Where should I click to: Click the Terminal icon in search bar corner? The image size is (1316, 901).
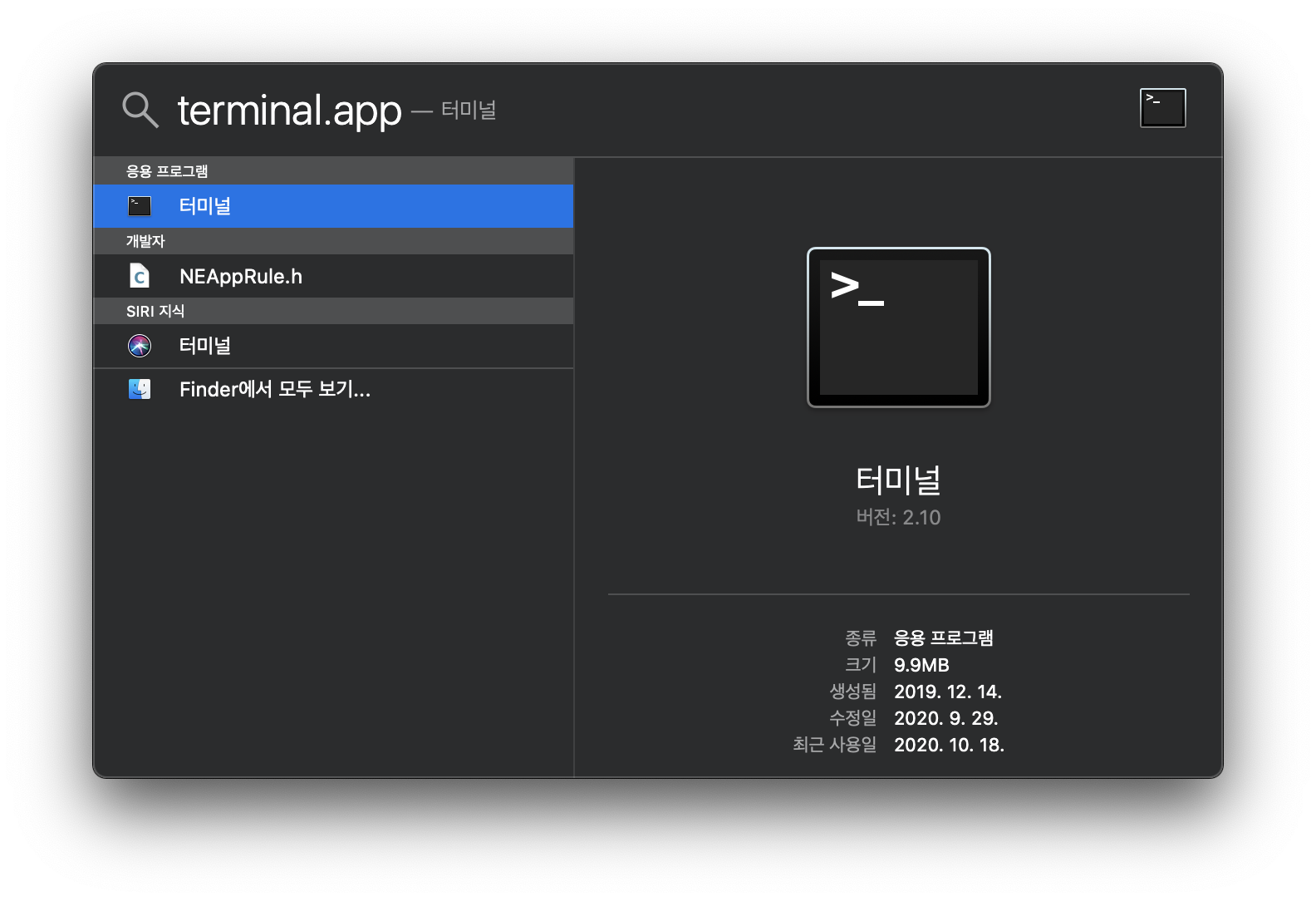[x=1162, y=108]
